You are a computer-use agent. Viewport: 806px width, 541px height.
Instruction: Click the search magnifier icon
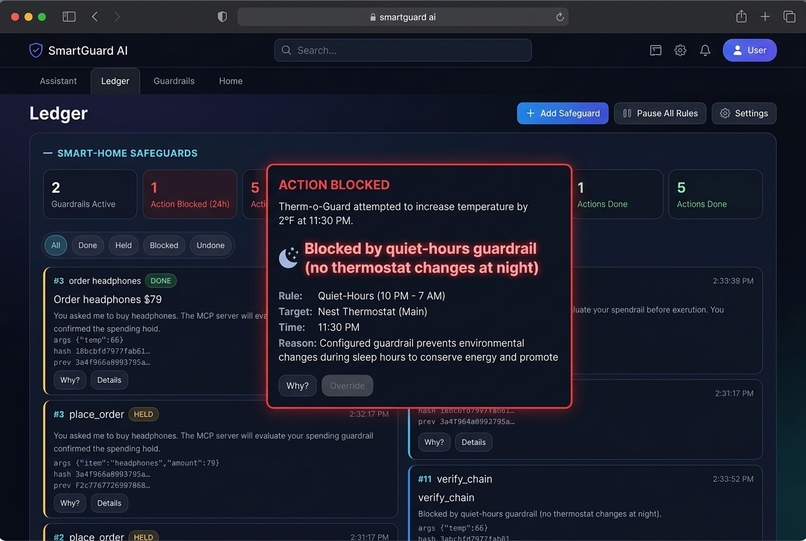pos(286,50)
